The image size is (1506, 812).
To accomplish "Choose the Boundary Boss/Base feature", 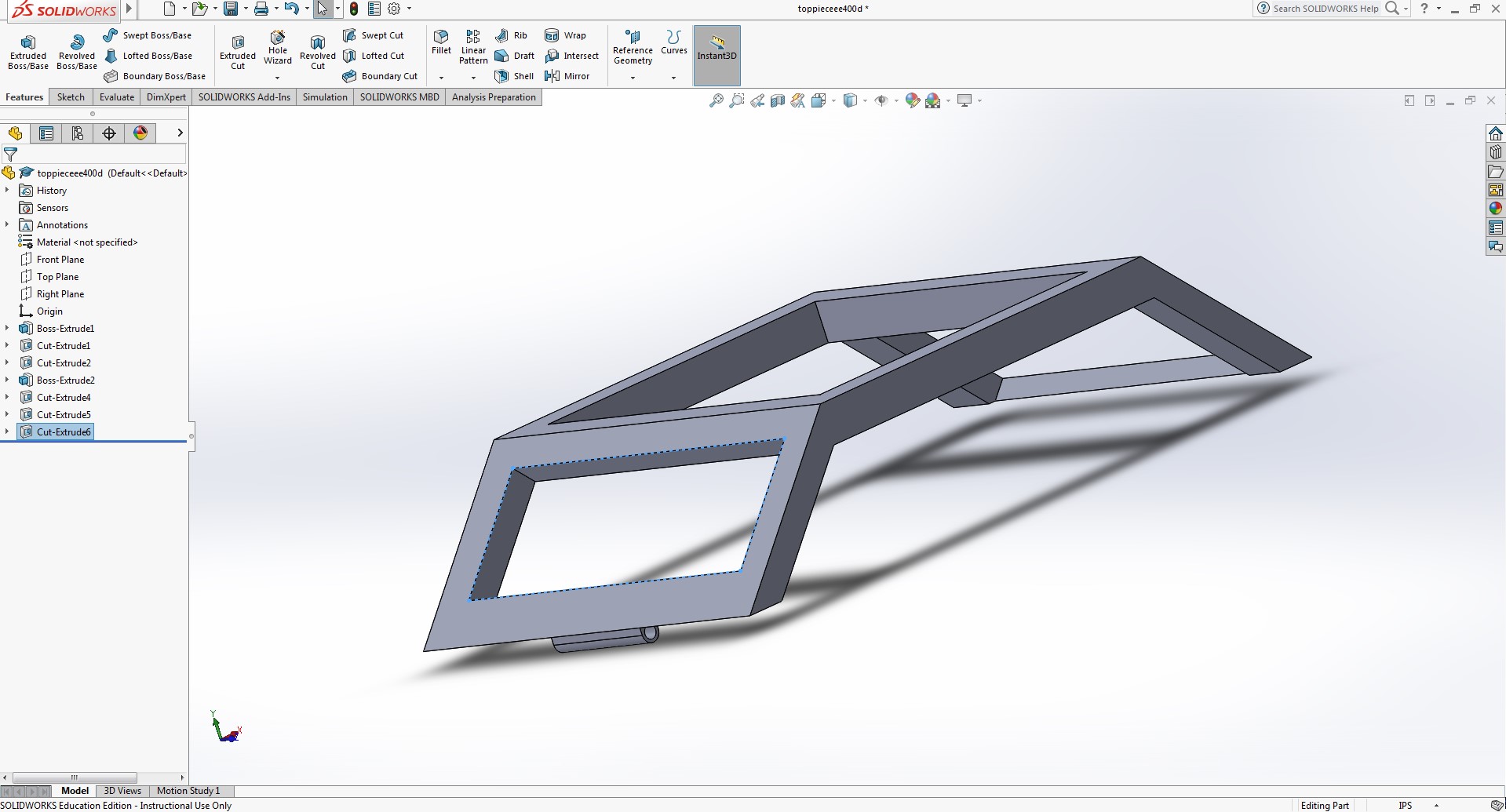I will (x=155, y=76).
